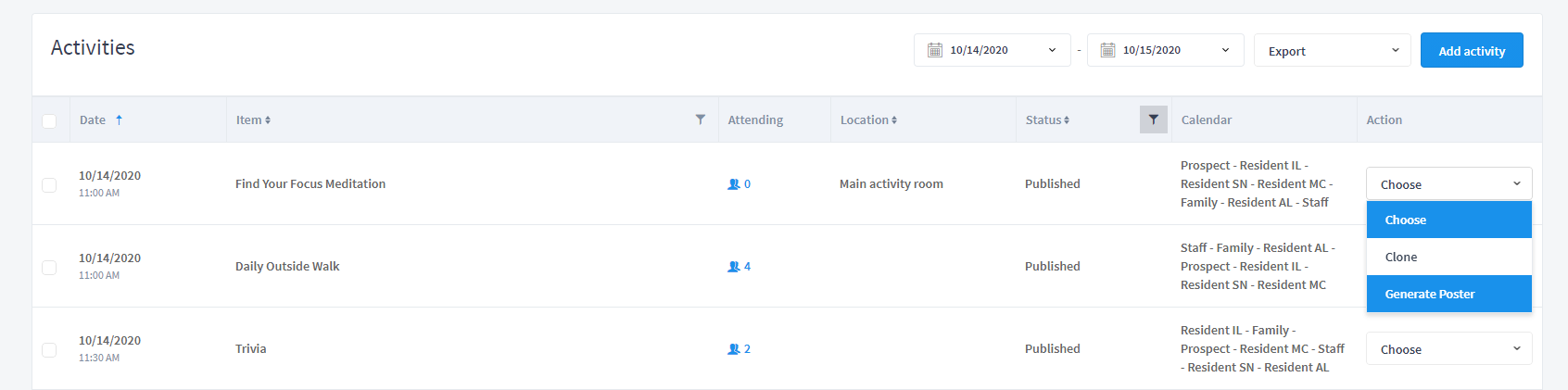
Task: Click the Add activity button
Action: pos(1472,50)
